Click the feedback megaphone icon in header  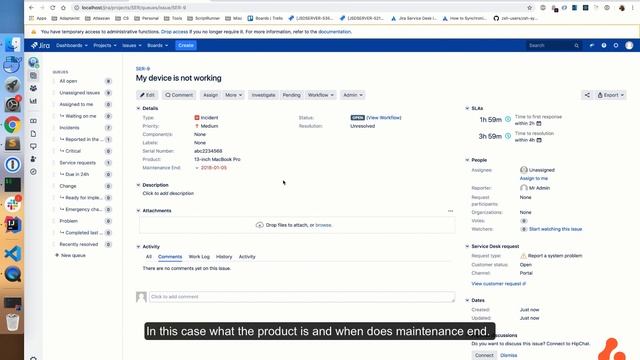591,45
